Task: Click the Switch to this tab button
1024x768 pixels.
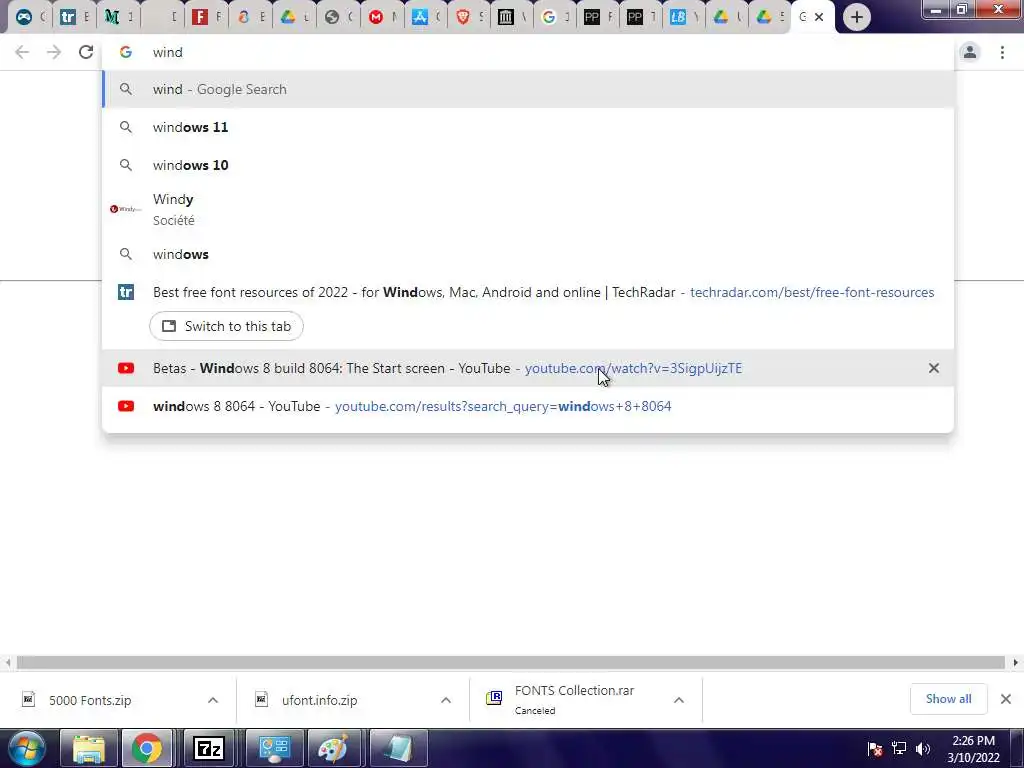Action: click(x=226, y=326)
